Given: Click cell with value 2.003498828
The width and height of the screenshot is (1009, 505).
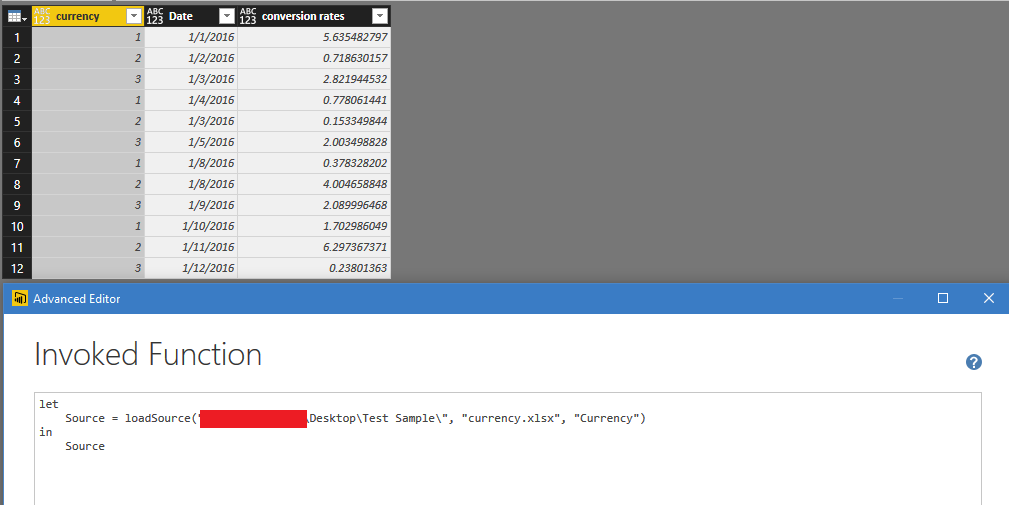Looking at the screenshot, I should [314, 142].
